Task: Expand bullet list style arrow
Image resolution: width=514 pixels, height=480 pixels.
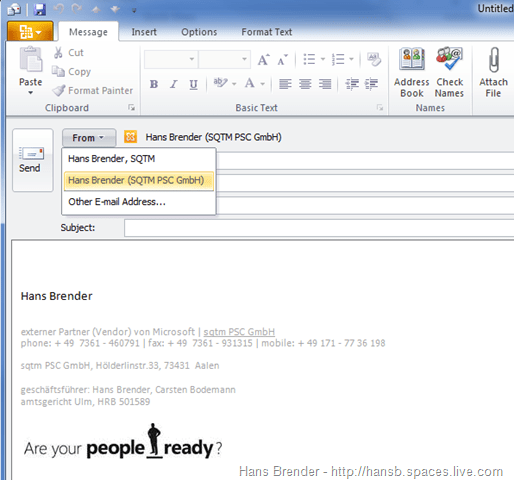Action: coord(323,59)
